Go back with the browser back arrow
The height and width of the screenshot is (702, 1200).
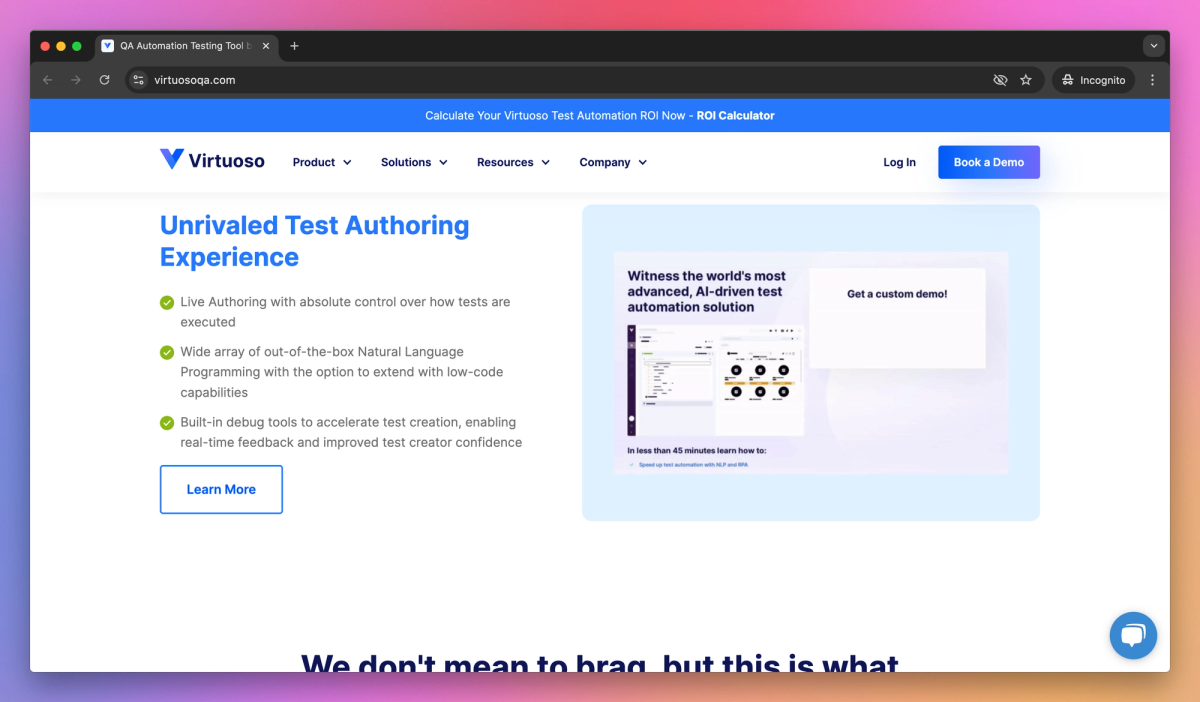[48, 80]
